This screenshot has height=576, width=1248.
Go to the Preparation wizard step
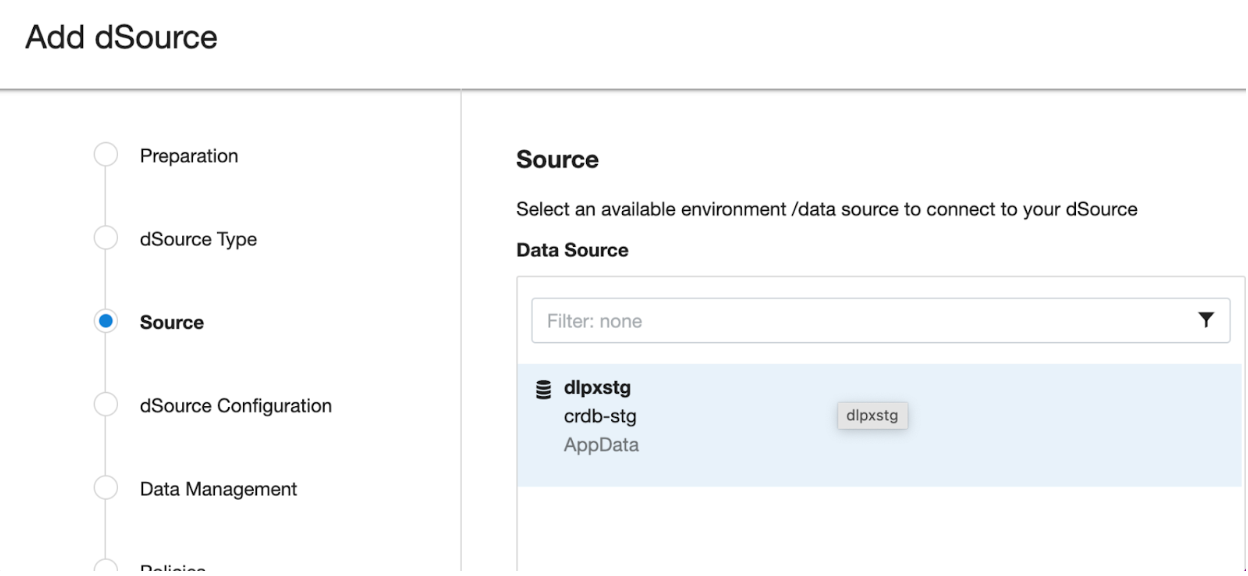point(189,156)
